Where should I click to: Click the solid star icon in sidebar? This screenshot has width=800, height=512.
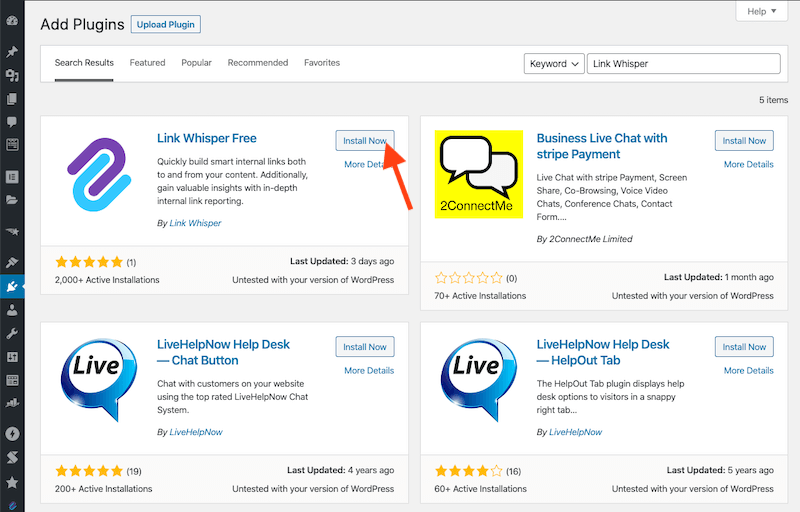[12, 482]
